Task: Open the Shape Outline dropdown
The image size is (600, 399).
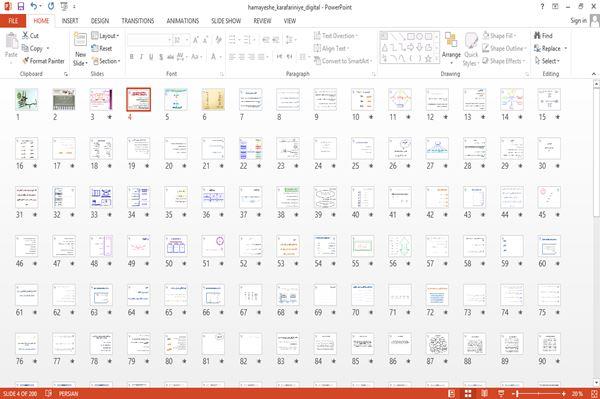Action: pos(505,48)
